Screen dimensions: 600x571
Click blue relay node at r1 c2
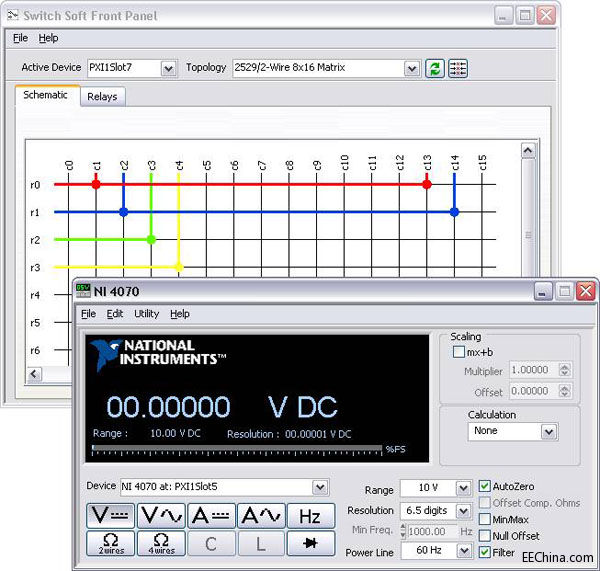124,212
